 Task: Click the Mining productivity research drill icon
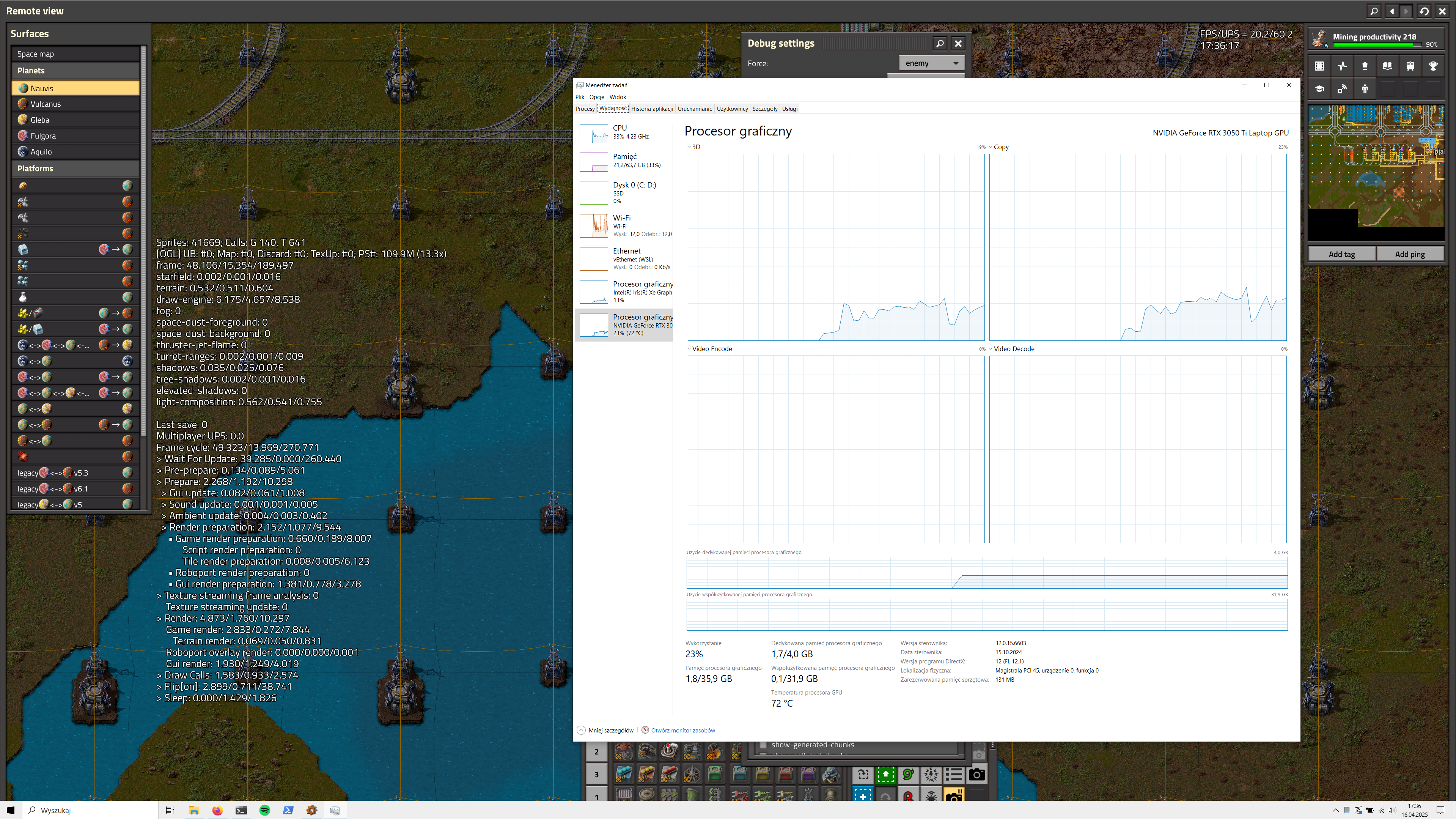click(1320, 38)
